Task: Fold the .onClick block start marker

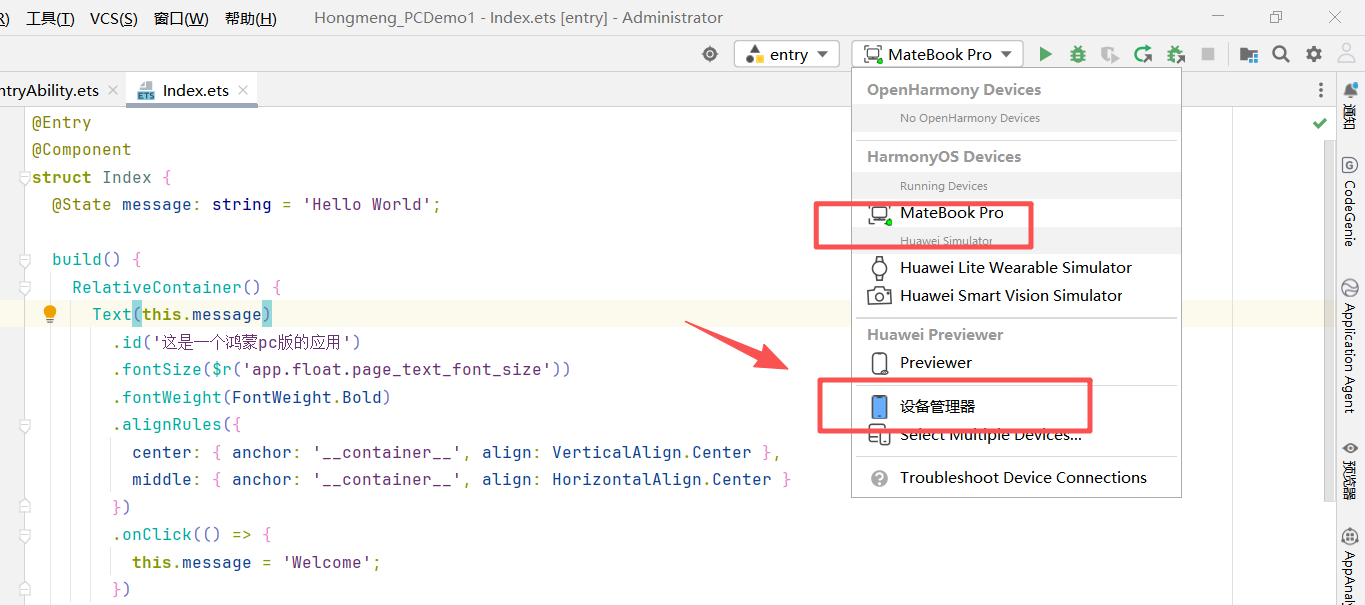Action: coord(24,535)
